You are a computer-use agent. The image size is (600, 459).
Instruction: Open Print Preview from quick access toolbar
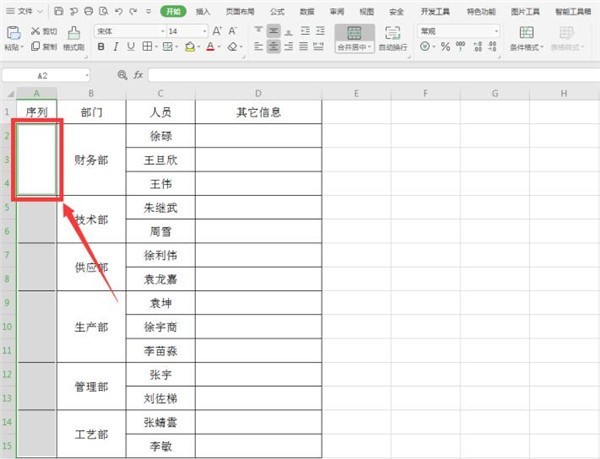point(103,11)
